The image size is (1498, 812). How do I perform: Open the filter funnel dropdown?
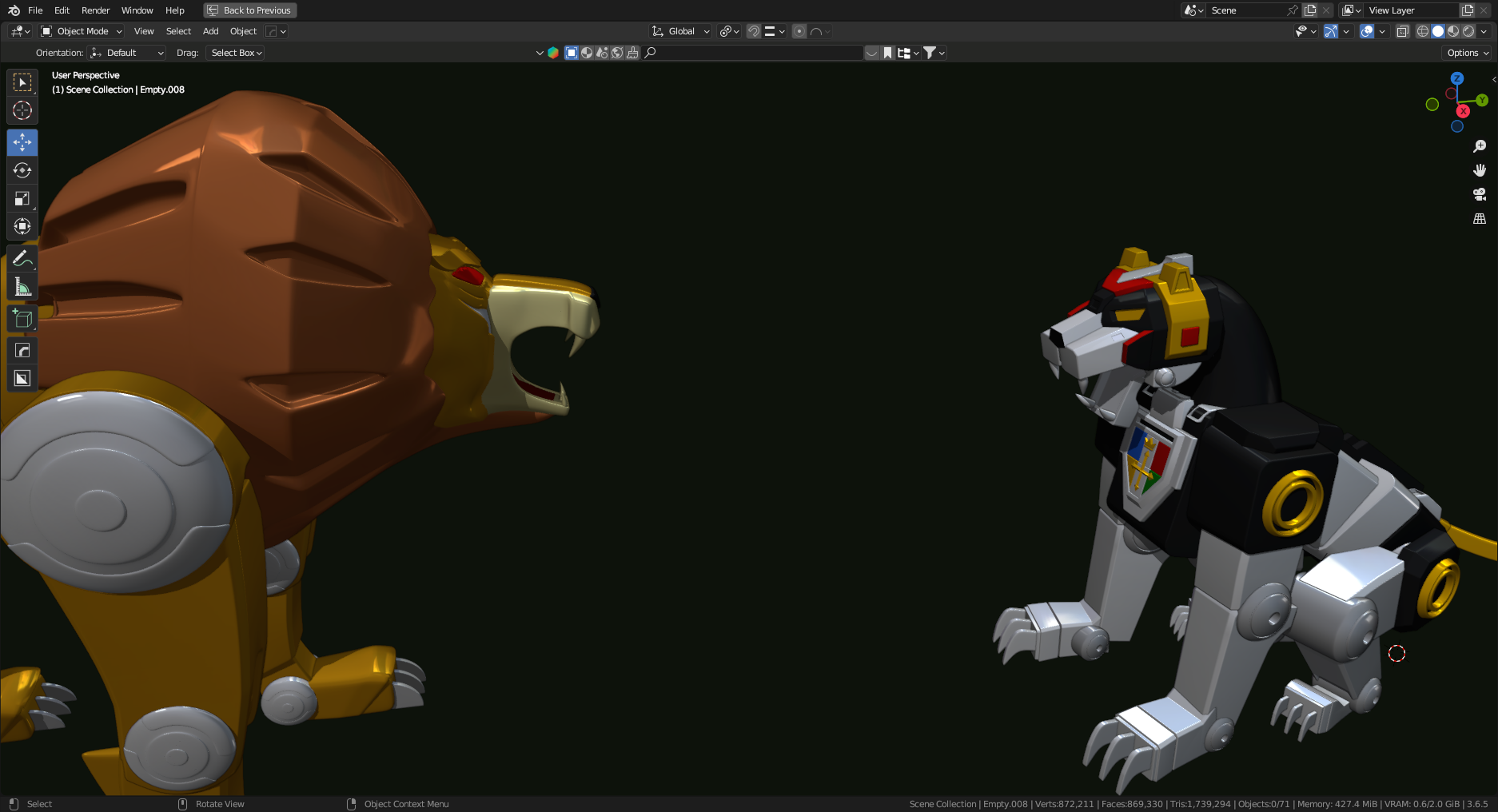tap(934, 53)
